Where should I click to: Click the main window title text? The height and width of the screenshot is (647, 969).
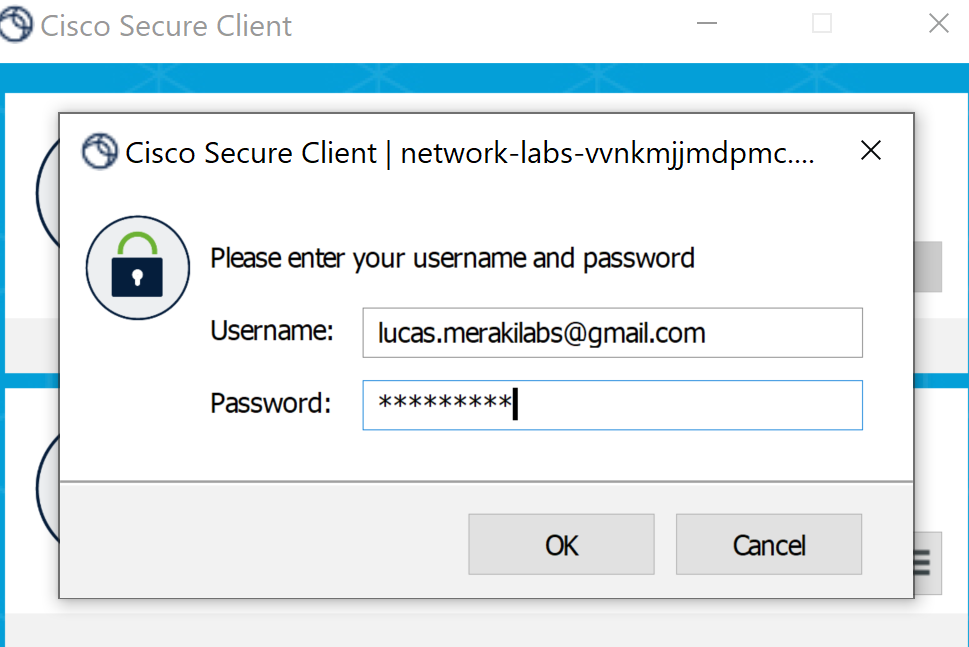click(166, 26)
